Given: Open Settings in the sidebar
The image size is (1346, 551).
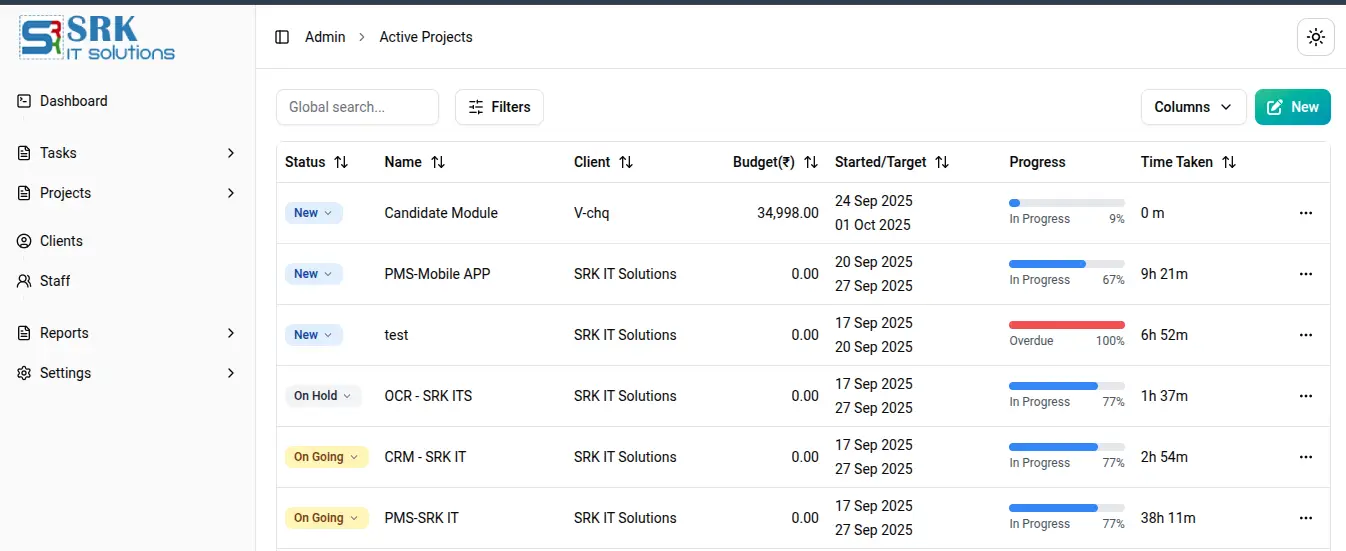Looking at the screenshot, I should (65, 373).
